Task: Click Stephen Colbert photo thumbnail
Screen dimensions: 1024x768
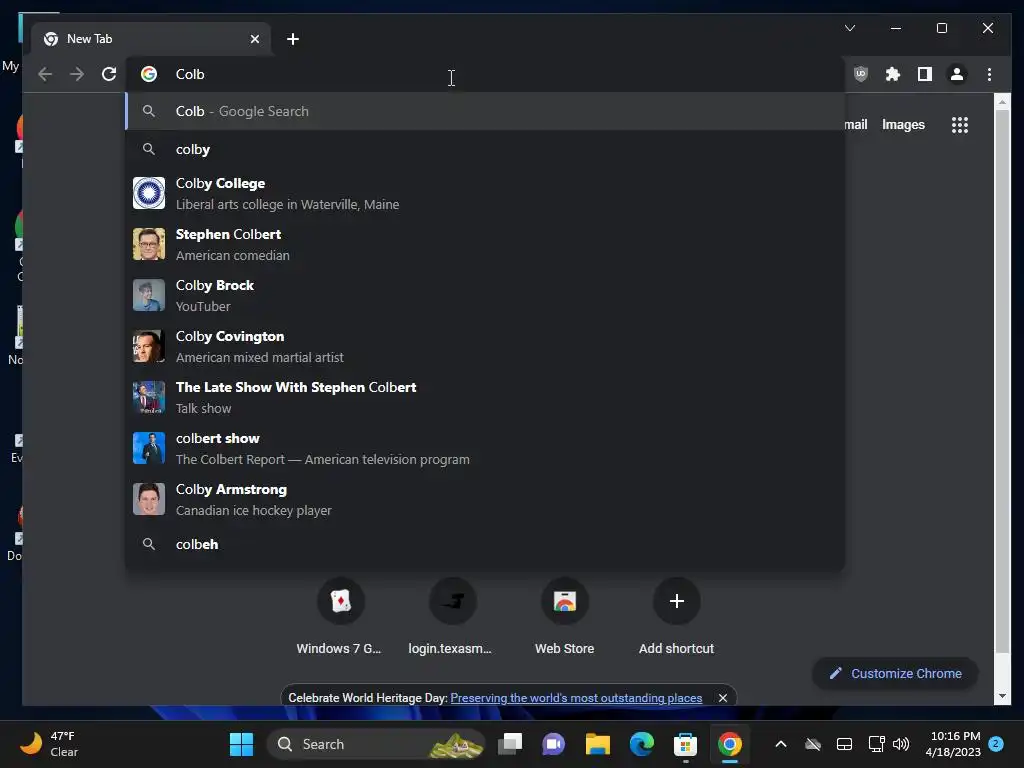Action: pyautogui.click(x=149, y=244)
